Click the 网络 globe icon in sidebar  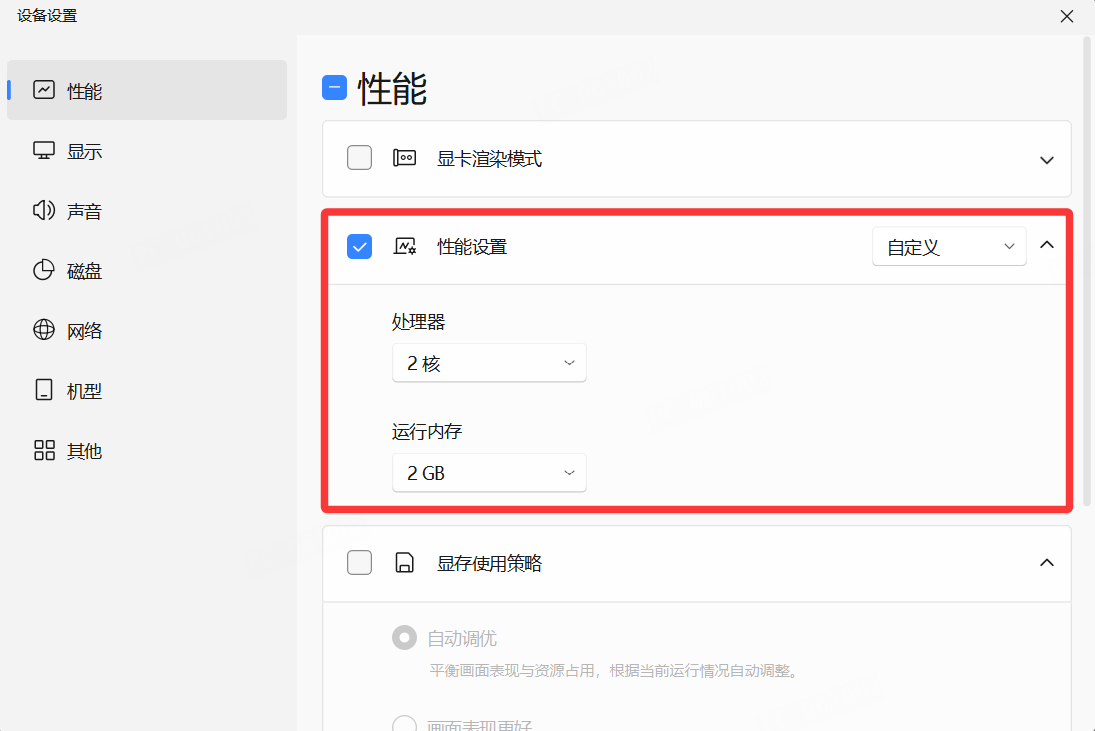pyautogui.click(x=44, y=330)
